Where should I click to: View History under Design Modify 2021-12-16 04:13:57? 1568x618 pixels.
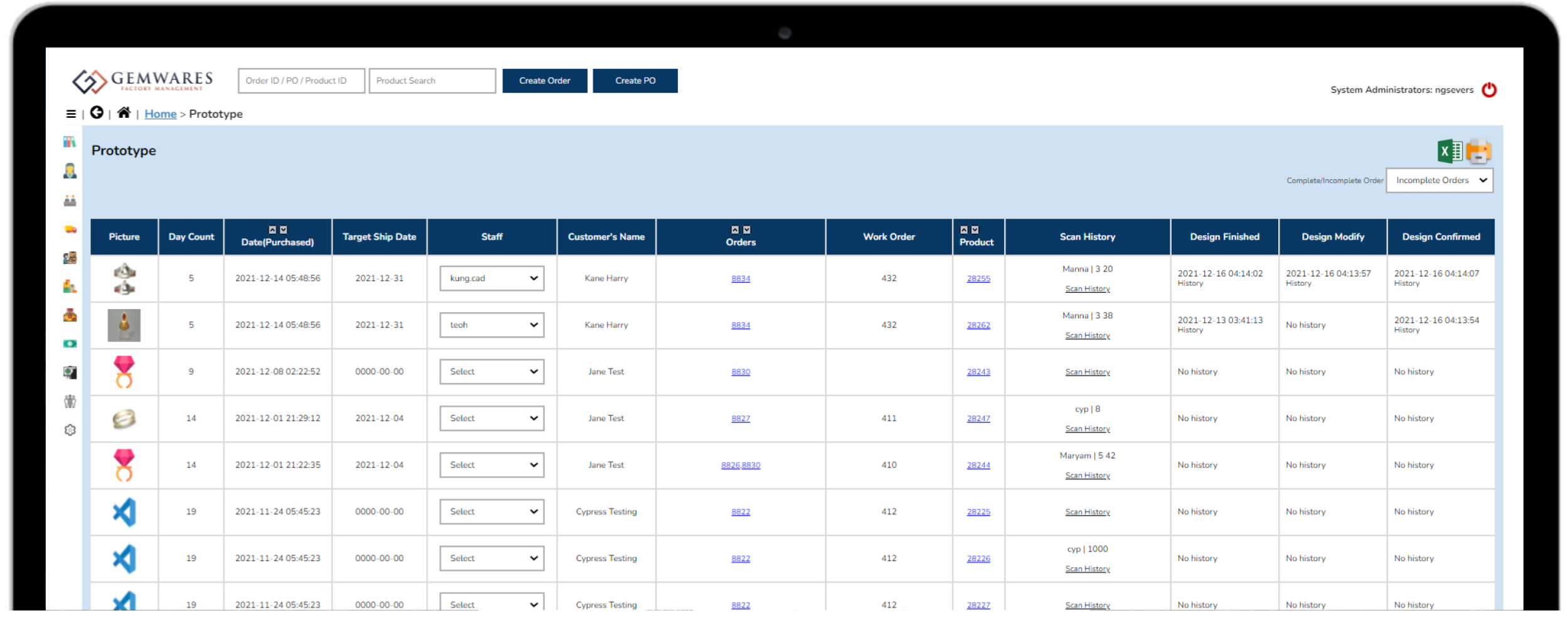click(x=1298, y=284)
